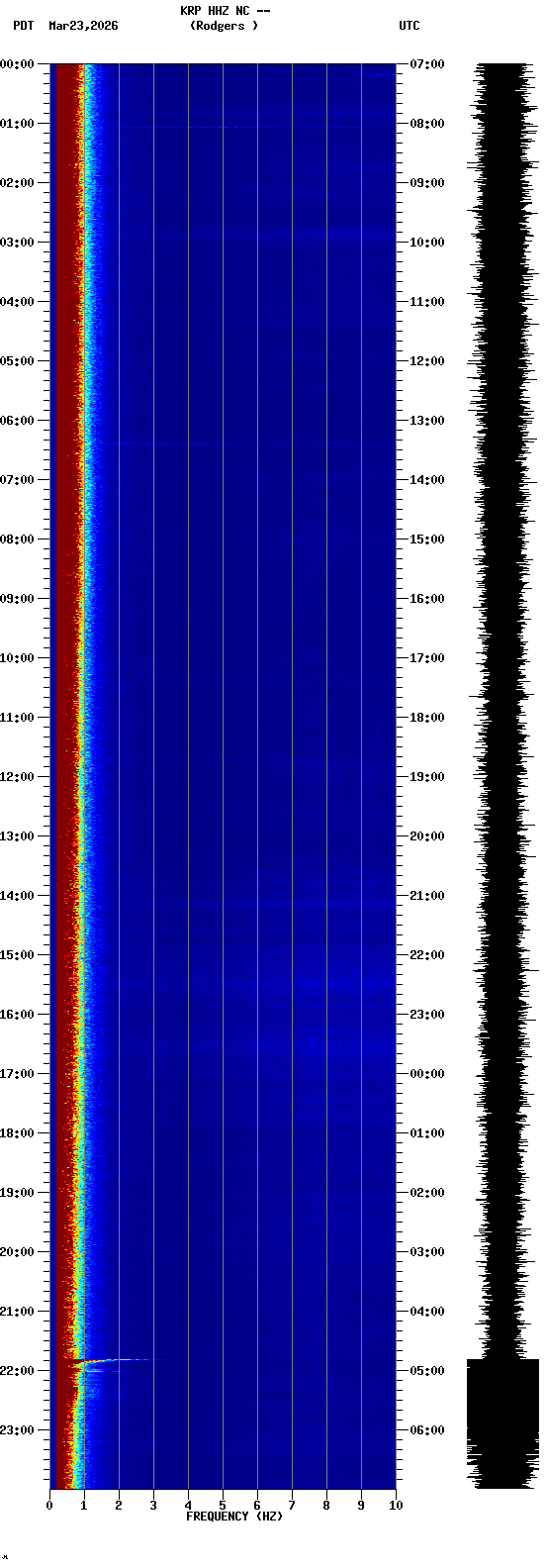546x1568 pixels.
Task: Click the '22:00' label on the PDT axis
Action: [17, 1371]
